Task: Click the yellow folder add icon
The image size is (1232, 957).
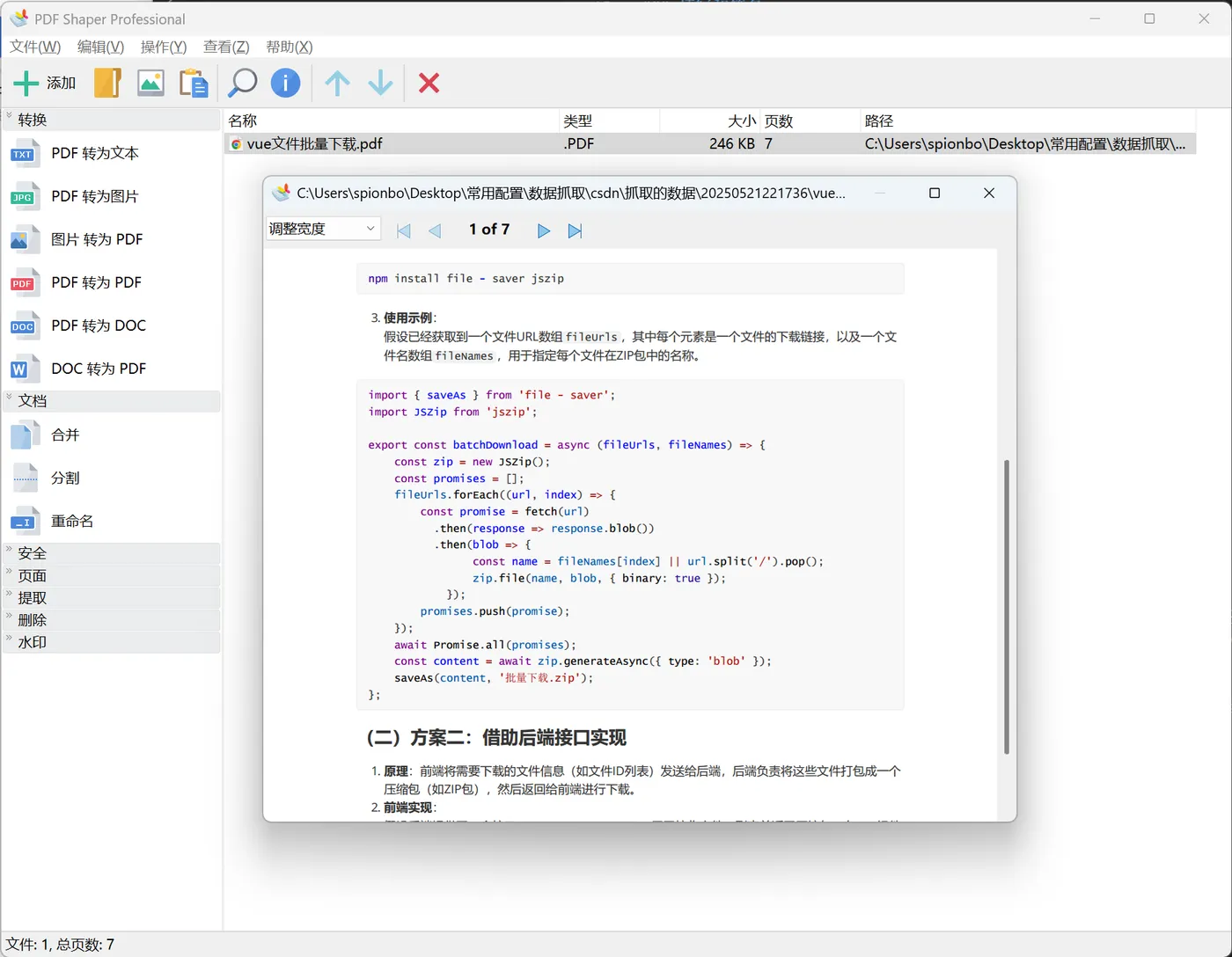Action: [x=107, y=83]
